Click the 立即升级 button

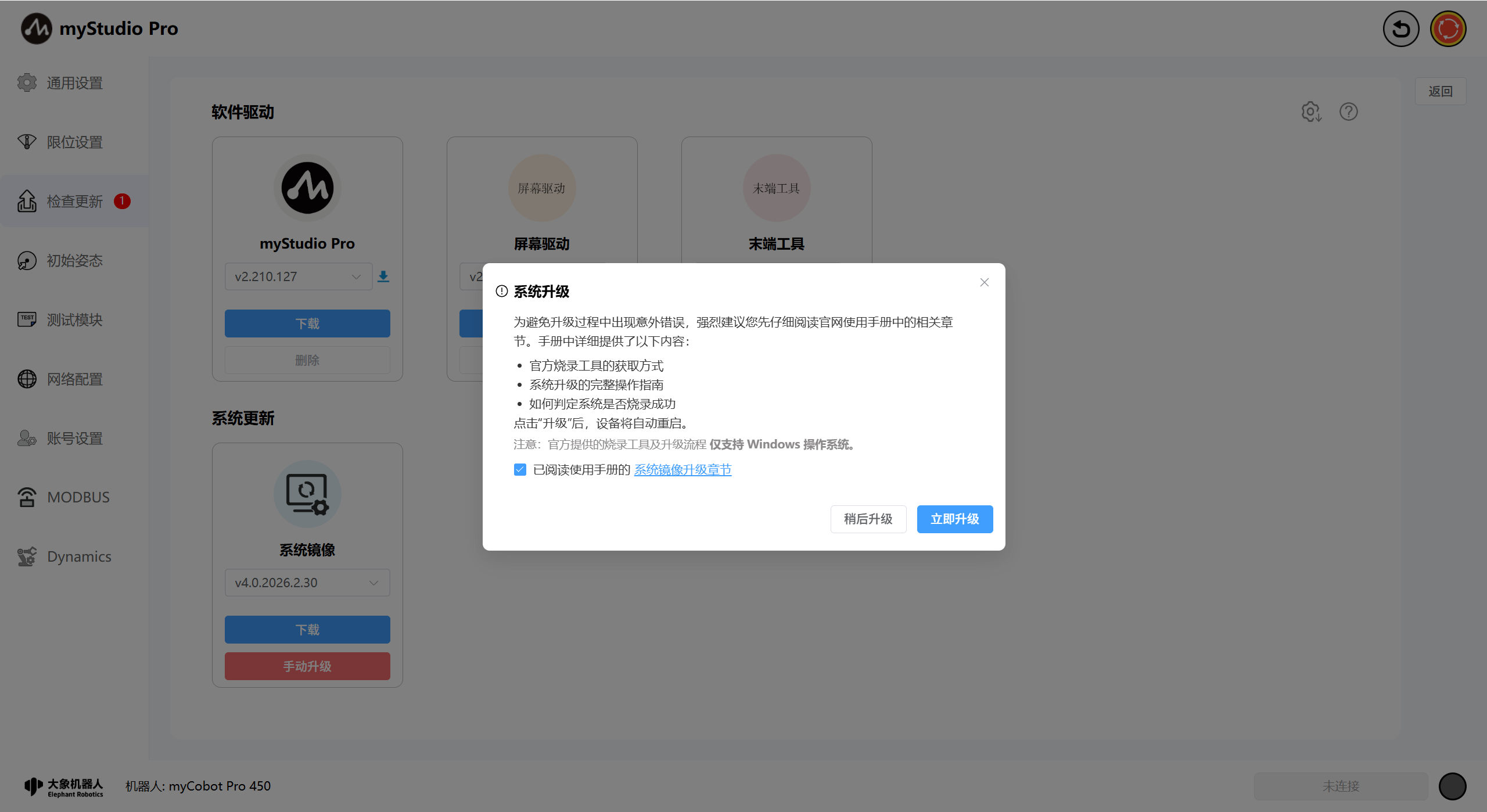tap(954, 519)
